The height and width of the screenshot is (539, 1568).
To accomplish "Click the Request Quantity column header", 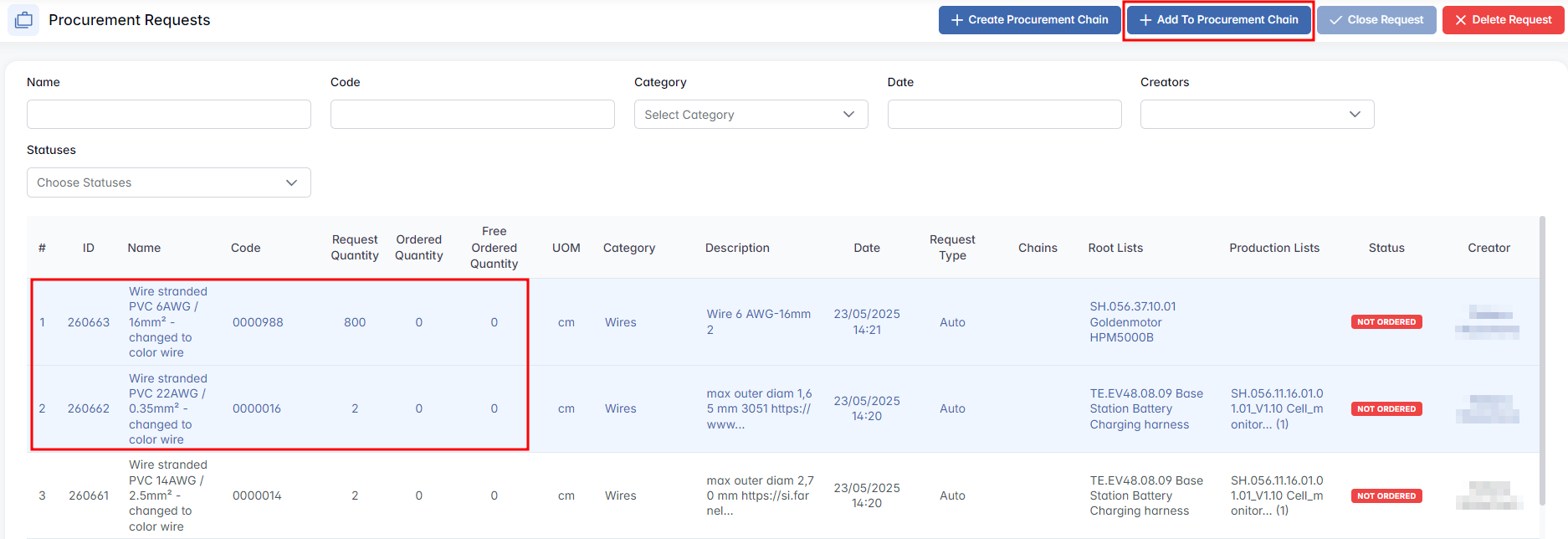I will click(x=355, y=248).
